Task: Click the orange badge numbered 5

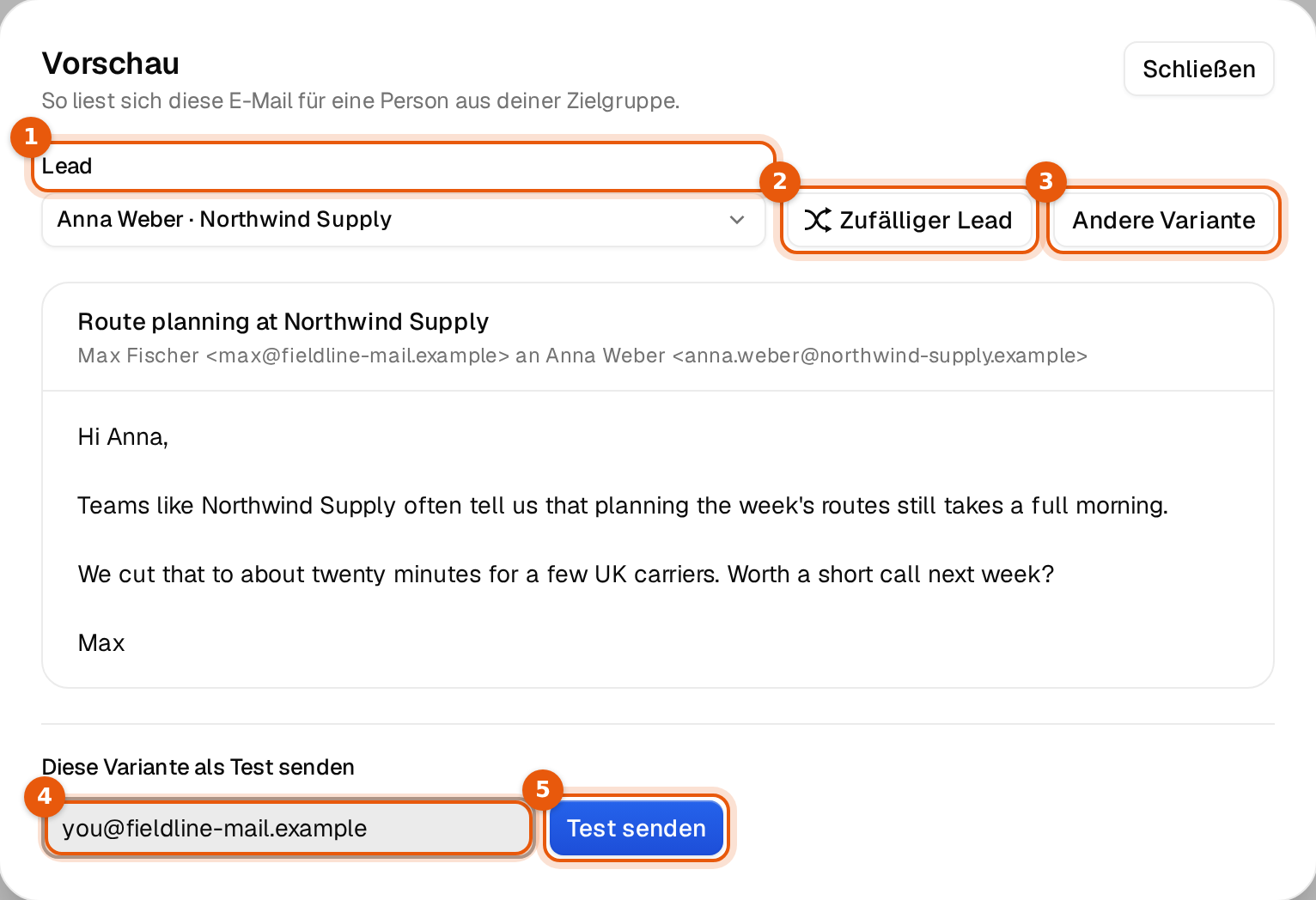Action: tap(543, 789)
